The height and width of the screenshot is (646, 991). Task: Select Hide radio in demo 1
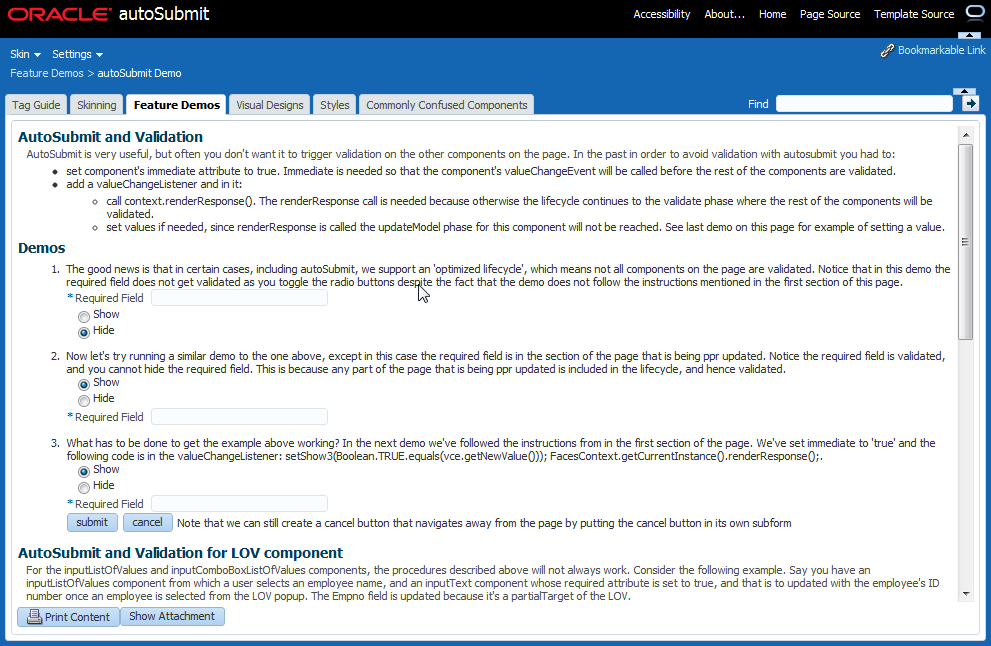point(84,332)
